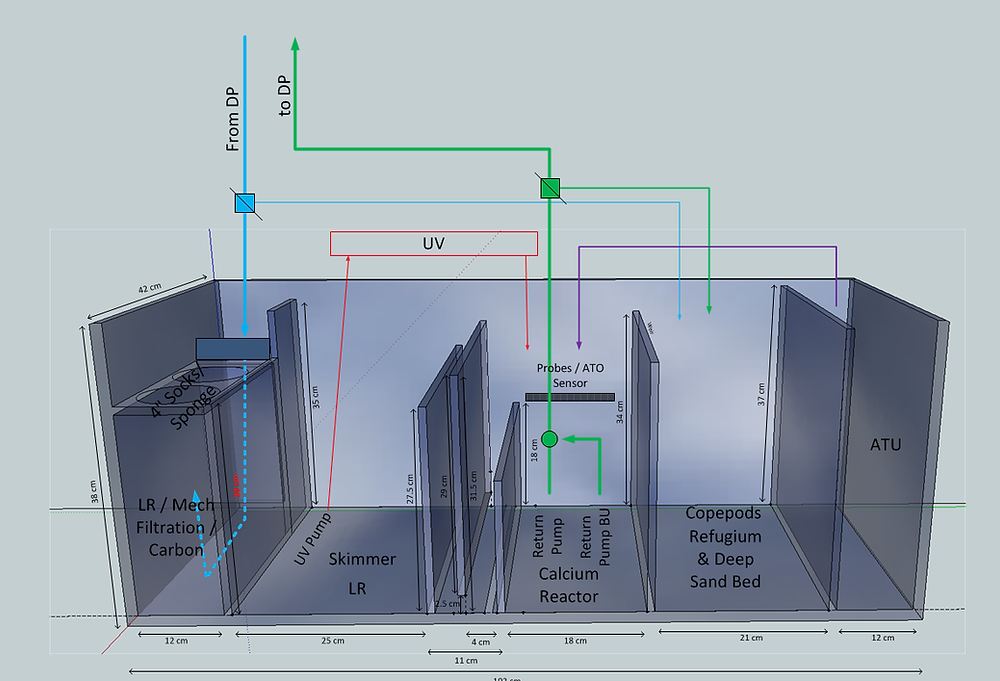Click the '37 cm' baffle dimension
Viewport: 1000px width, 681px height.
coord(761,394)
